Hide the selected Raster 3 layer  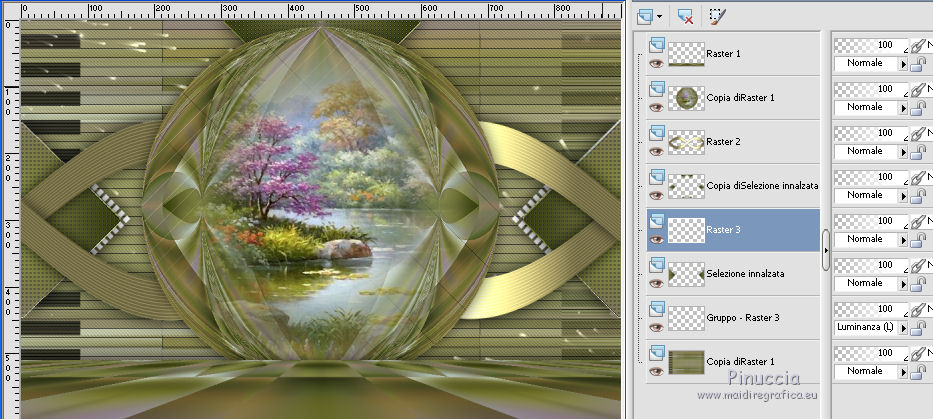click(x=656, y=239)
